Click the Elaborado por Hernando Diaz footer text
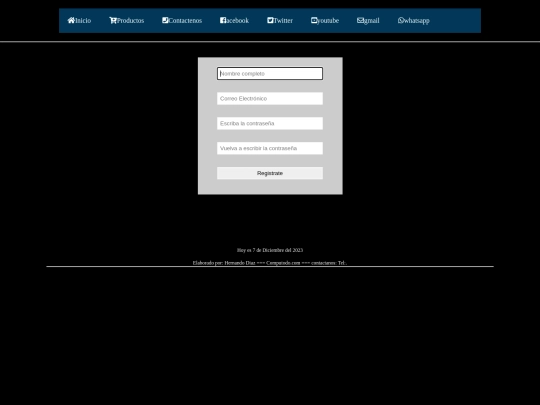 270,263
